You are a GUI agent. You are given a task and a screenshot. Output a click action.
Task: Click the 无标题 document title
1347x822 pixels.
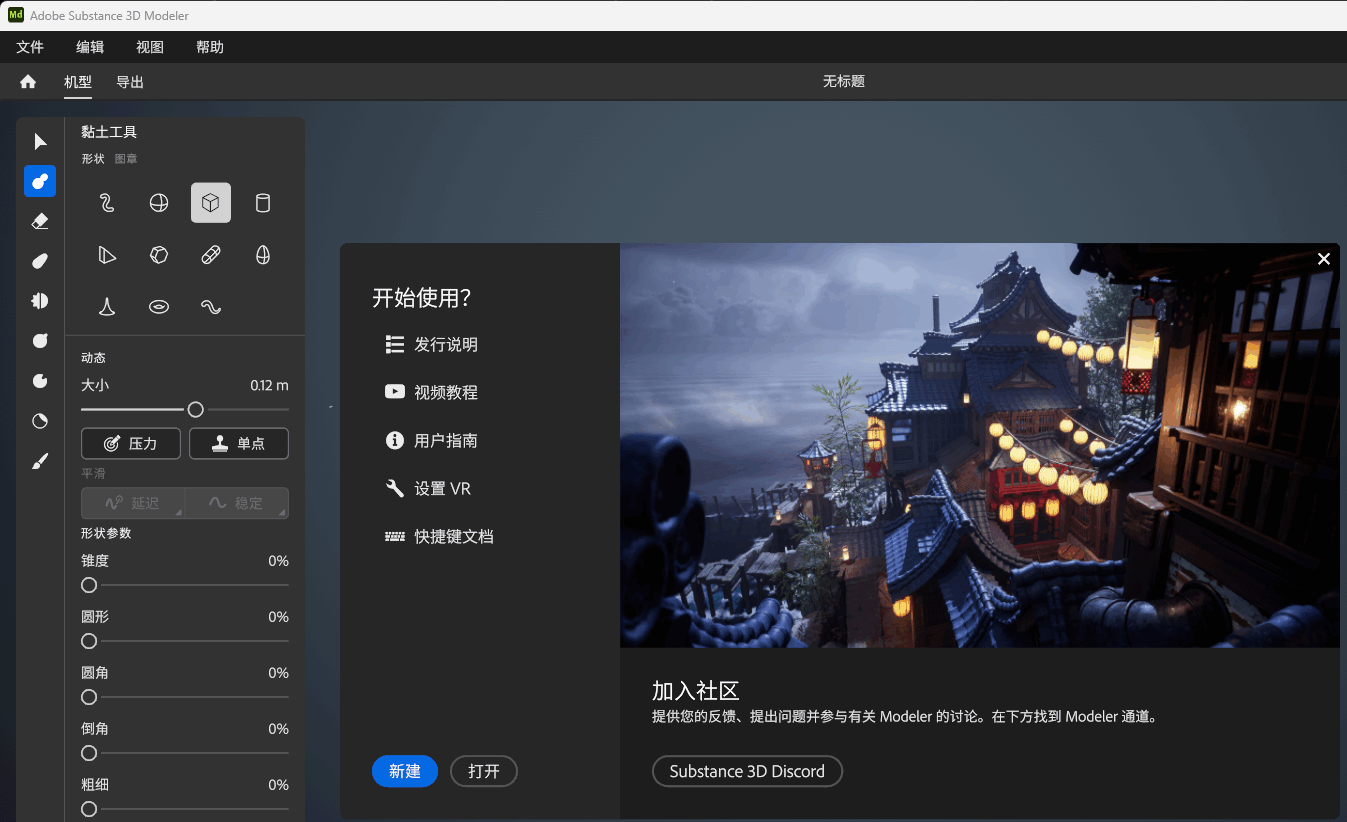coord(843,82)
